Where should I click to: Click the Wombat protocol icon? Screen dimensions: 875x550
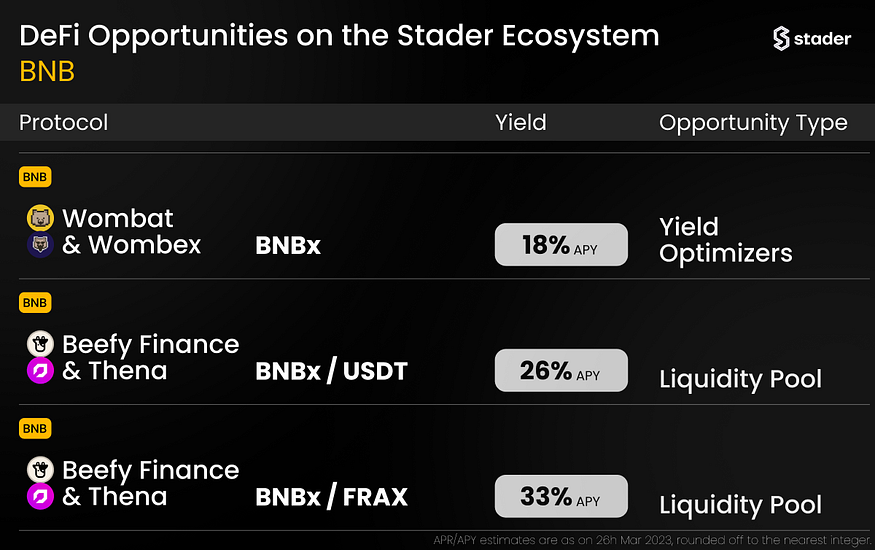click(x=40, y=218)
